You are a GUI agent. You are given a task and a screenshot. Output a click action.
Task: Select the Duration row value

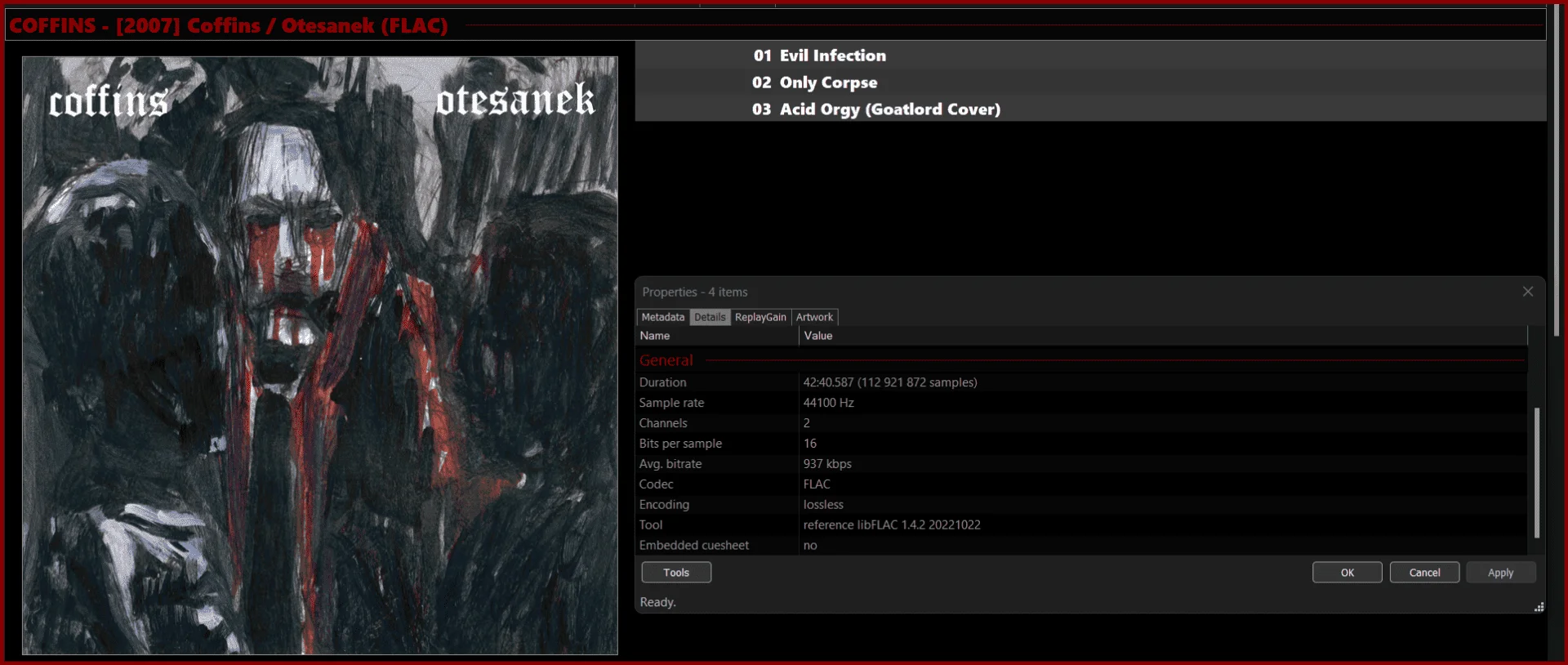[x=890, y=382]
